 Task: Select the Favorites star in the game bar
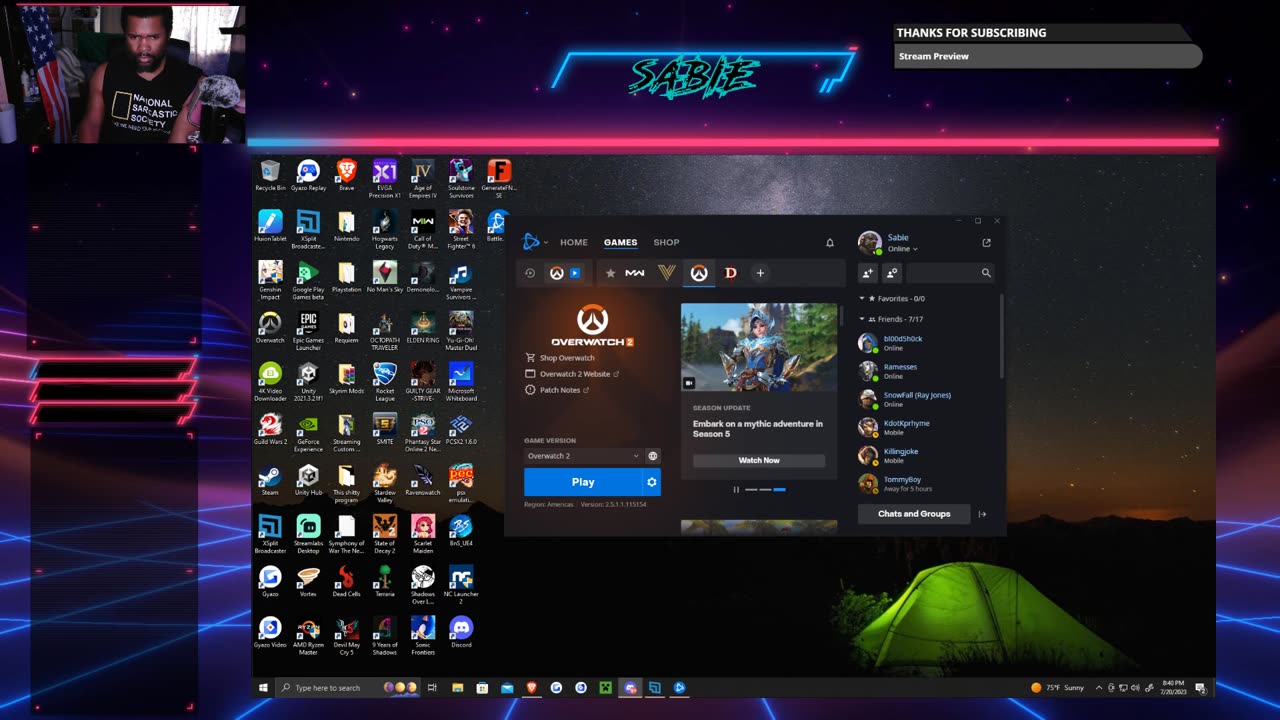click(610, 273)
